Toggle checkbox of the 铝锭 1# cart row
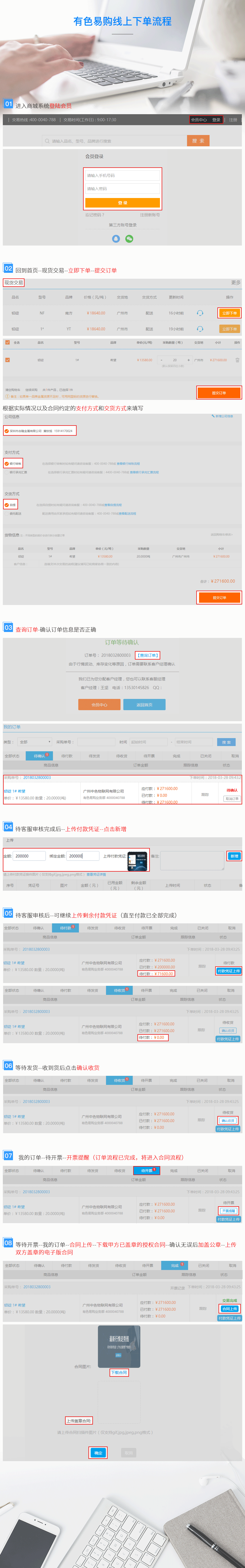Screen dimensions: 245x1568 point(7,360)
